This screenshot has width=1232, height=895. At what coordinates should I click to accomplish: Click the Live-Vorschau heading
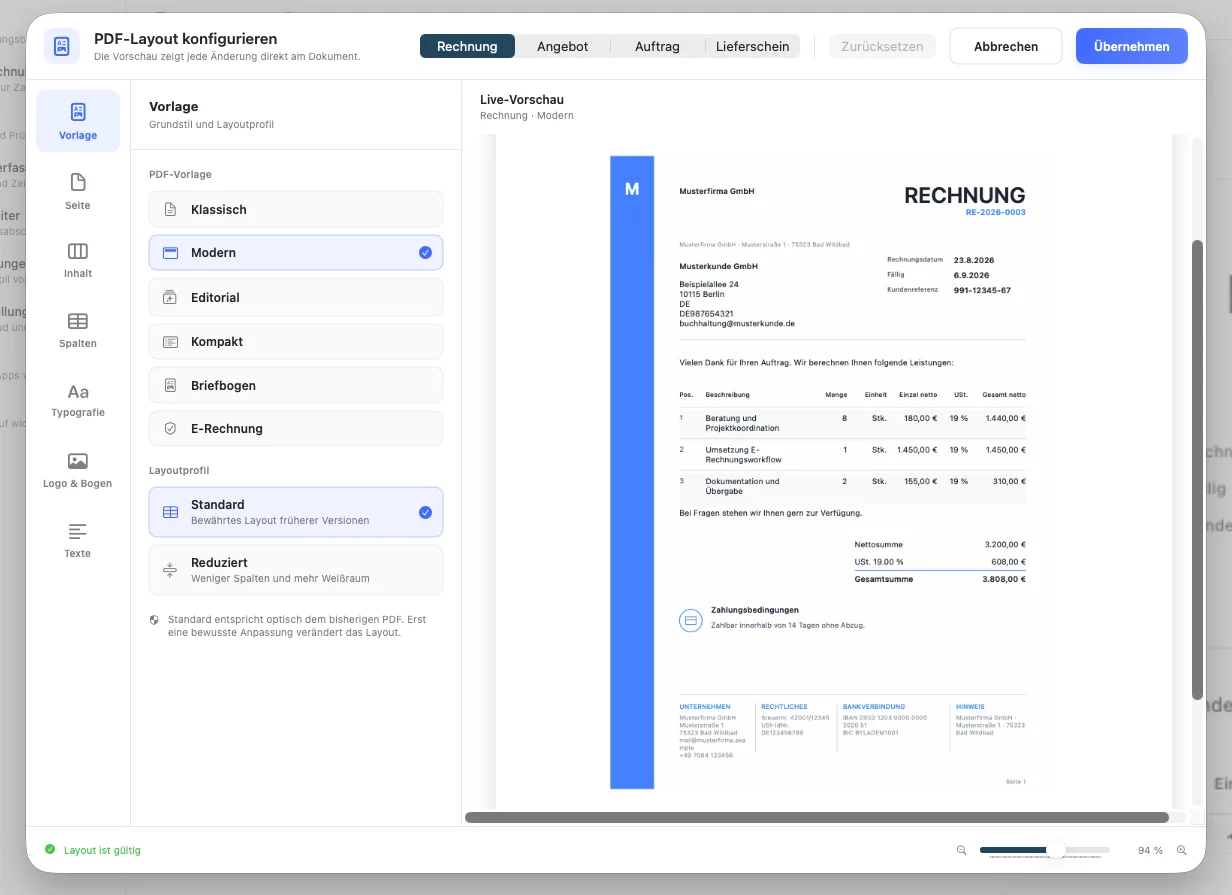(522, 100)
